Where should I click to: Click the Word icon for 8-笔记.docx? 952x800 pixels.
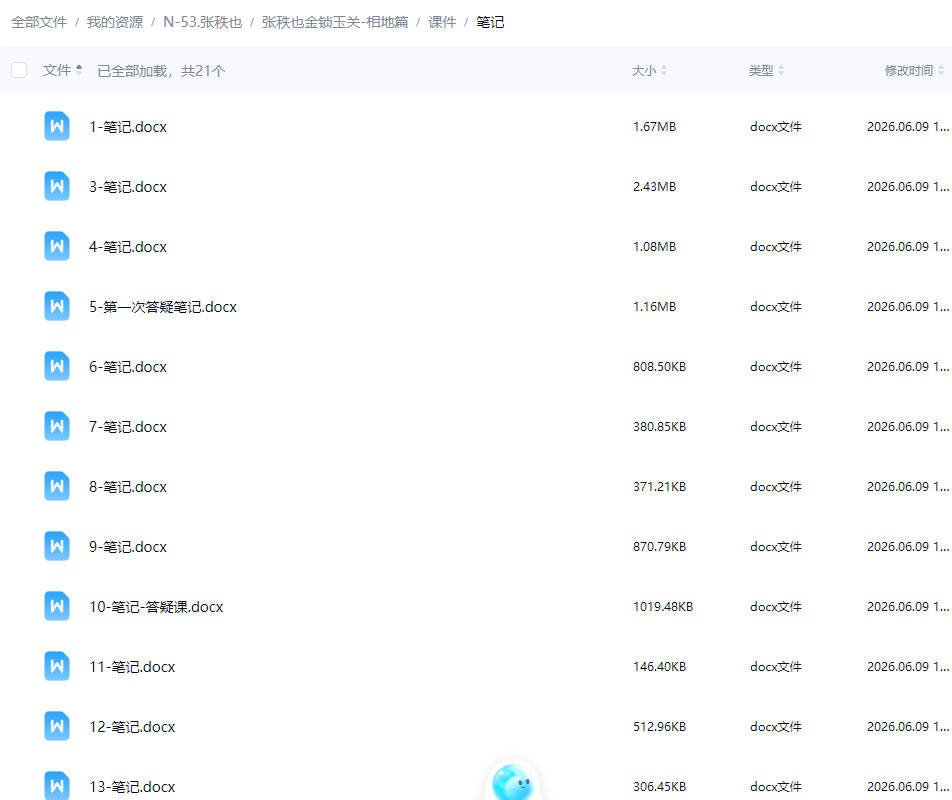tap(56, 487)
